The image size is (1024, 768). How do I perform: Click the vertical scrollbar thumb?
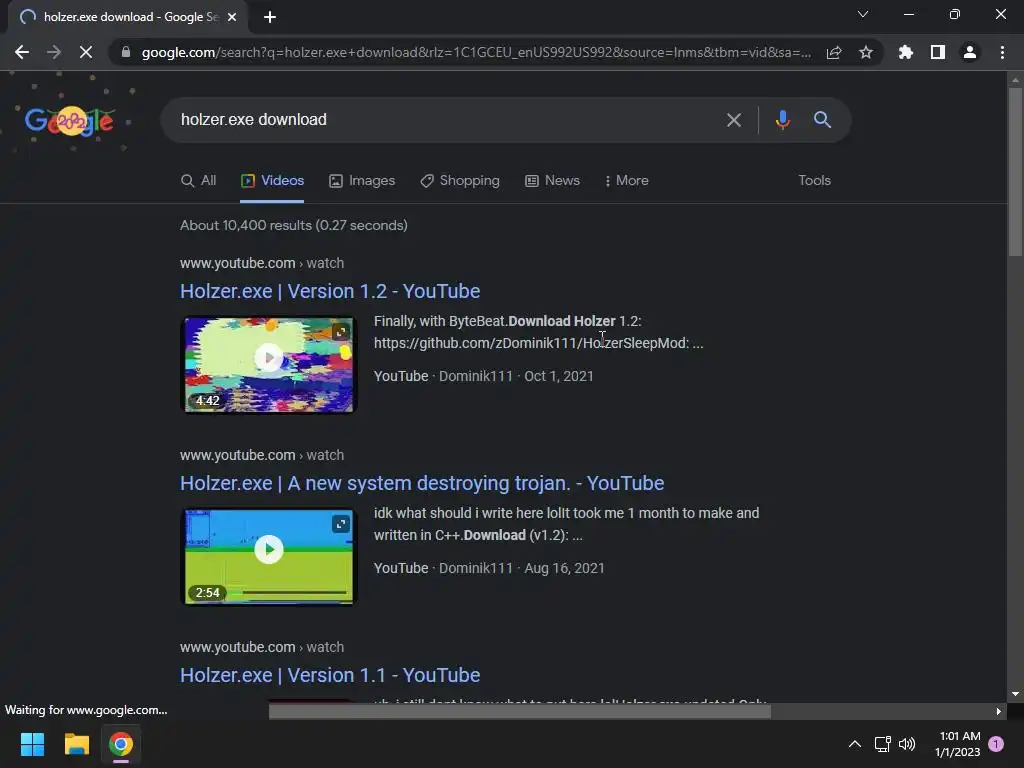(1015, 171)
